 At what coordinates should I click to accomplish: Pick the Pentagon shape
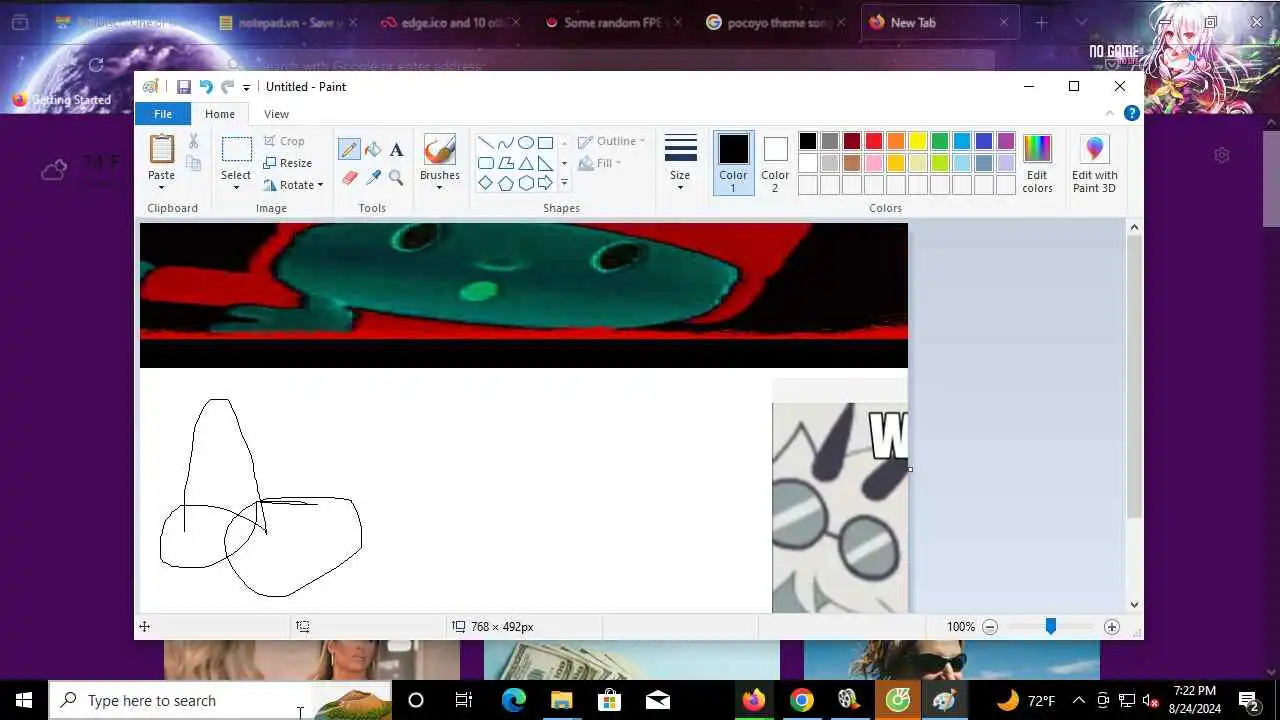click(505, 183)
